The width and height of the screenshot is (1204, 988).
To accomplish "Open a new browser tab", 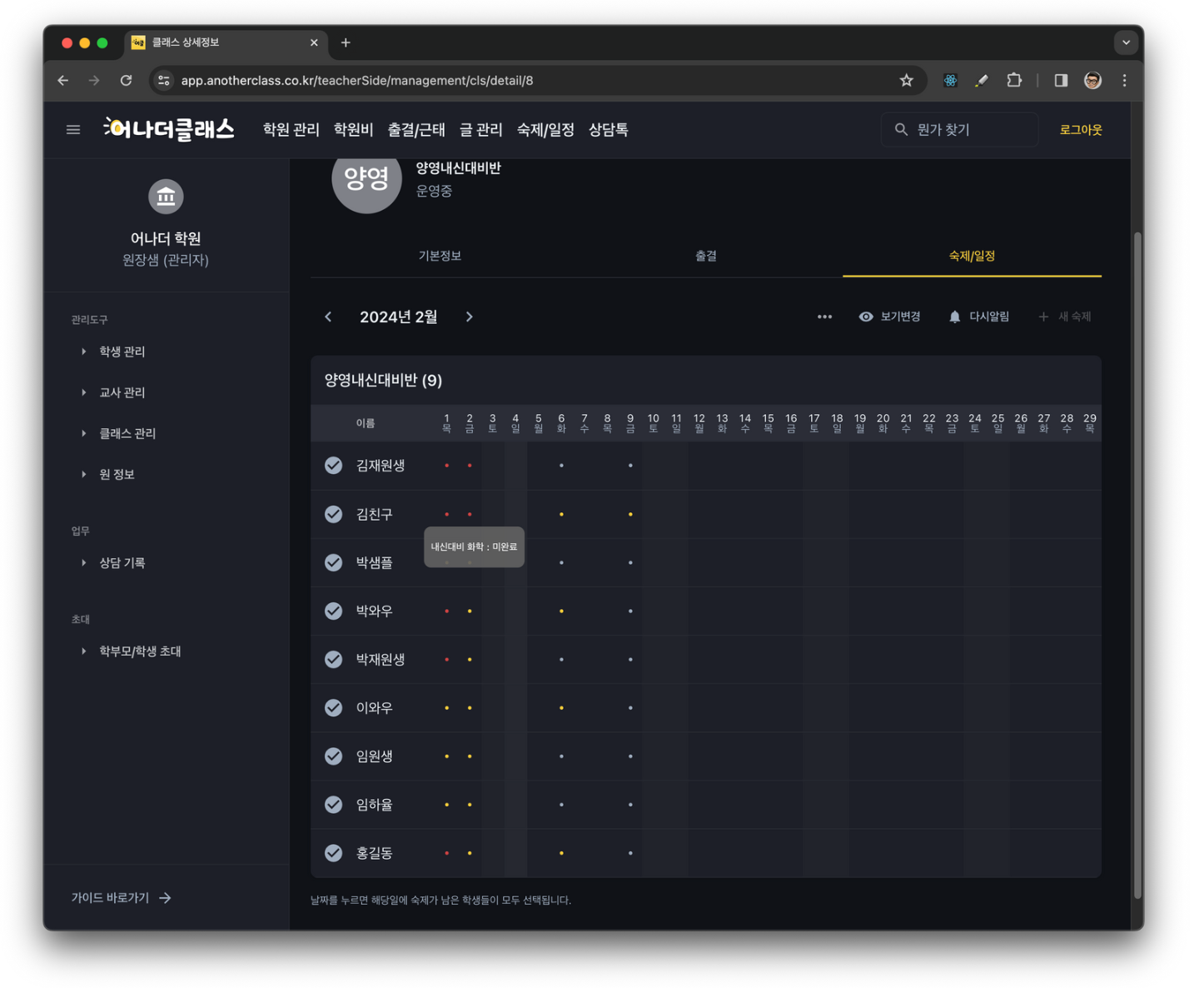I will [346, 42].
